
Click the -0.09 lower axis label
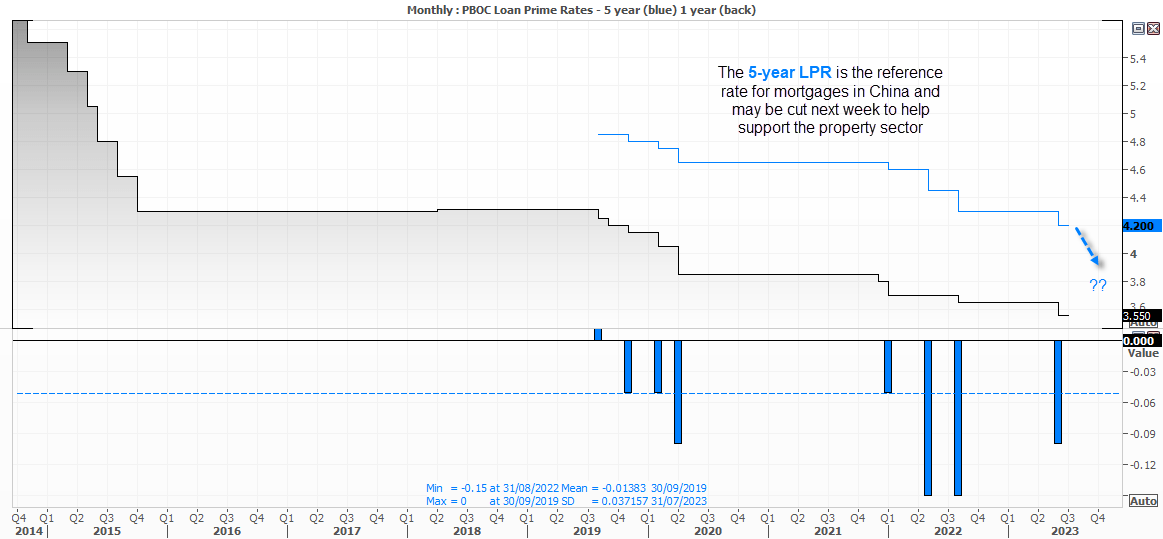pos(1141,434)
